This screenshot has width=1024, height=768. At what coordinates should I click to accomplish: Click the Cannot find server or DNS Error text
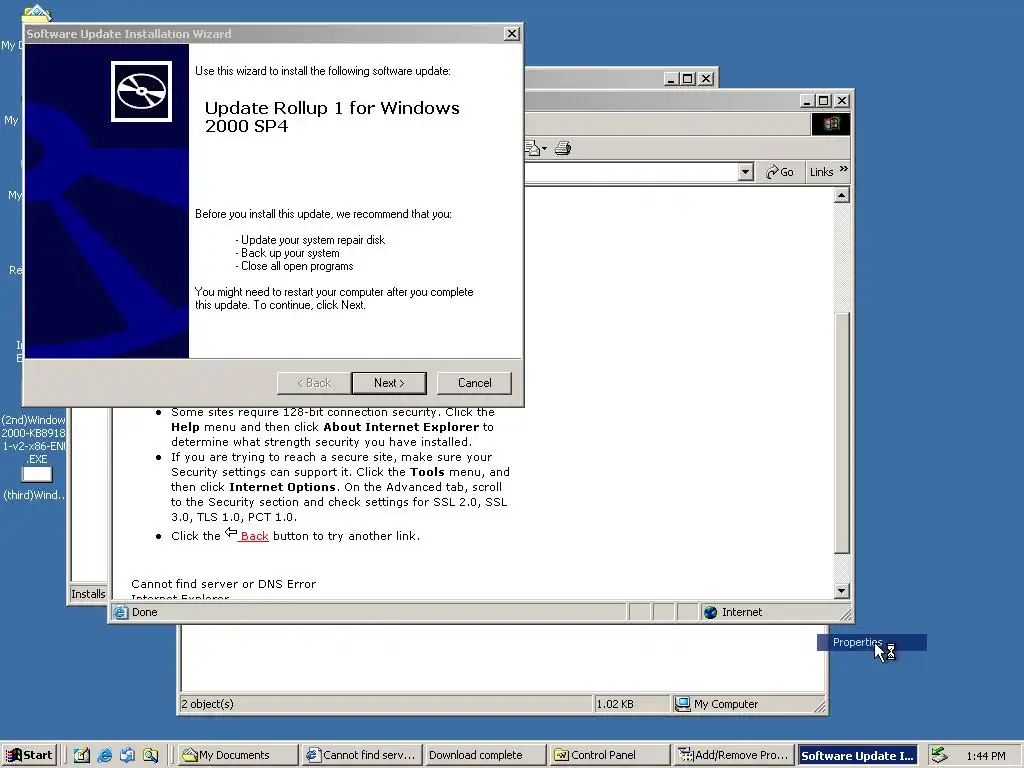pyautogui.click(x=223, y=584)
